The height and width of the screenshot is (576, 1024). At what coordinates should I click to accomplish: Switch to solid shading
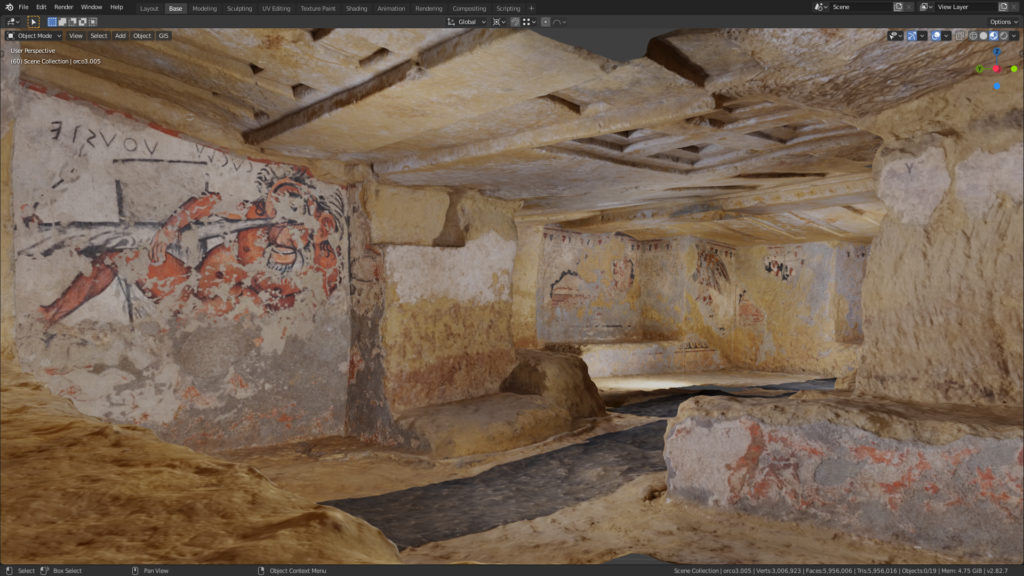984,36
